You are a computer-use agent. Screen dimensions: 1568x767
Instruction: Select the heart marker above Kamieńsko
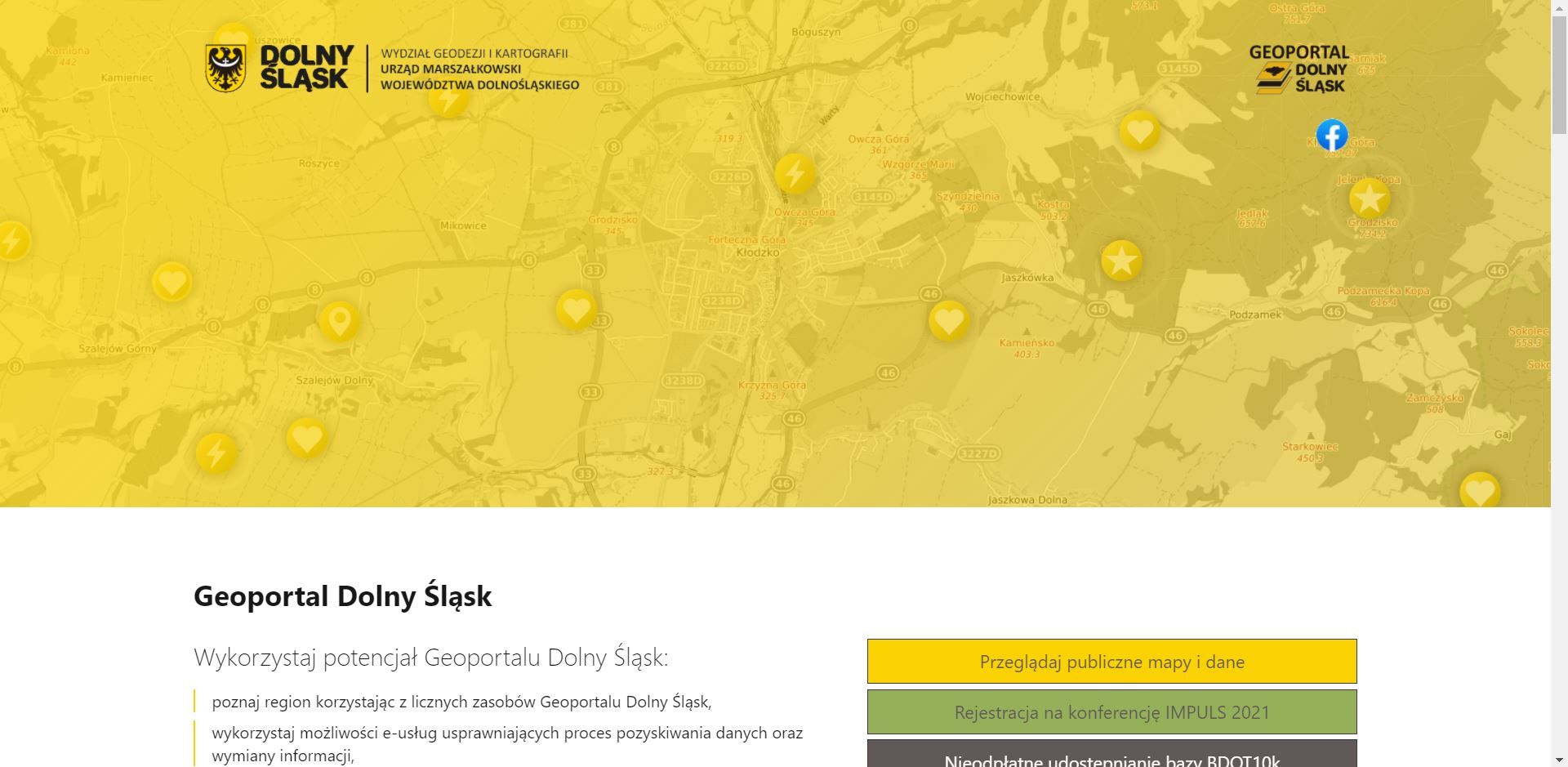pyautogui.click(x=949, y=320)
